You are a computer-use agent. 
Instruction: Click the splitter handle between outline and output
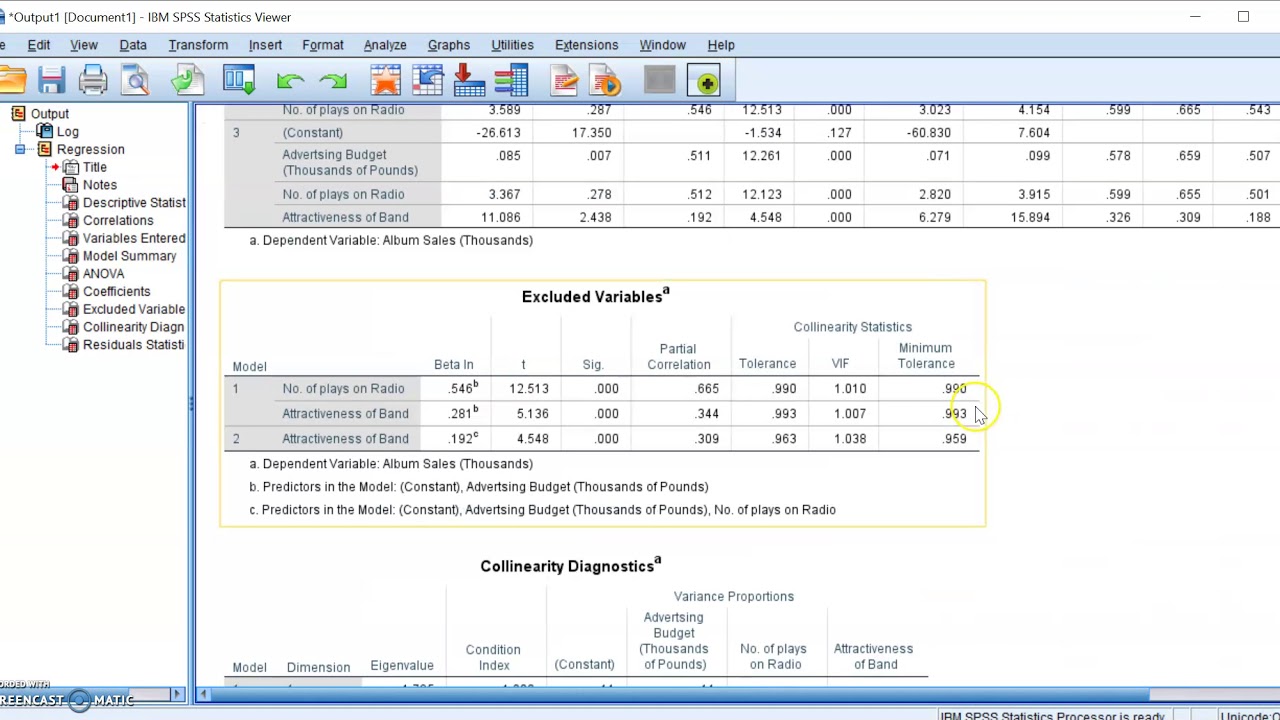coord(190,404)
